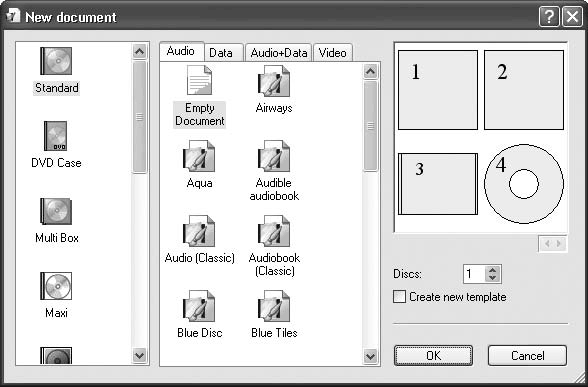This screenshot has width=588, height=387.
Task: Confirm with the OK button
Action: coord(434,356)
